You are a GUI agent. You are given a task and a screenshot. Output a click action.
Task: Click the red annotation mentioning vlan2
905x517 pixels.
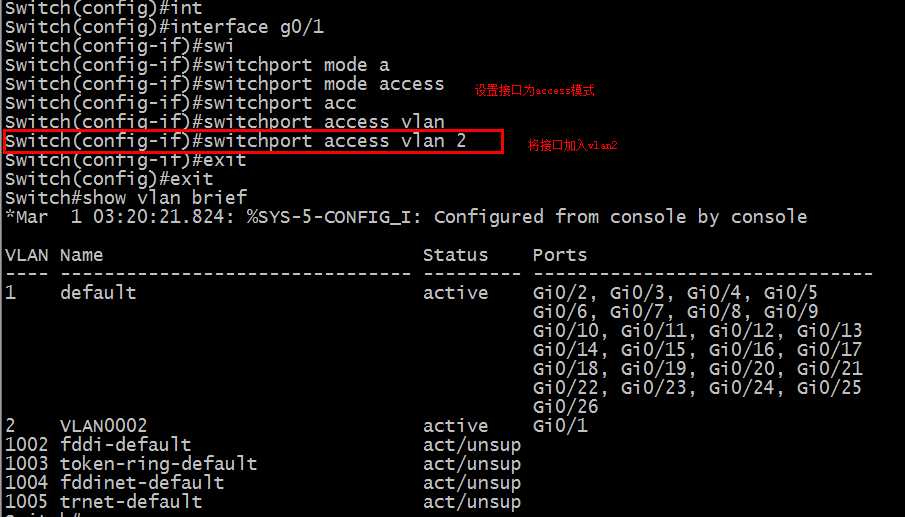coord(573,146)
